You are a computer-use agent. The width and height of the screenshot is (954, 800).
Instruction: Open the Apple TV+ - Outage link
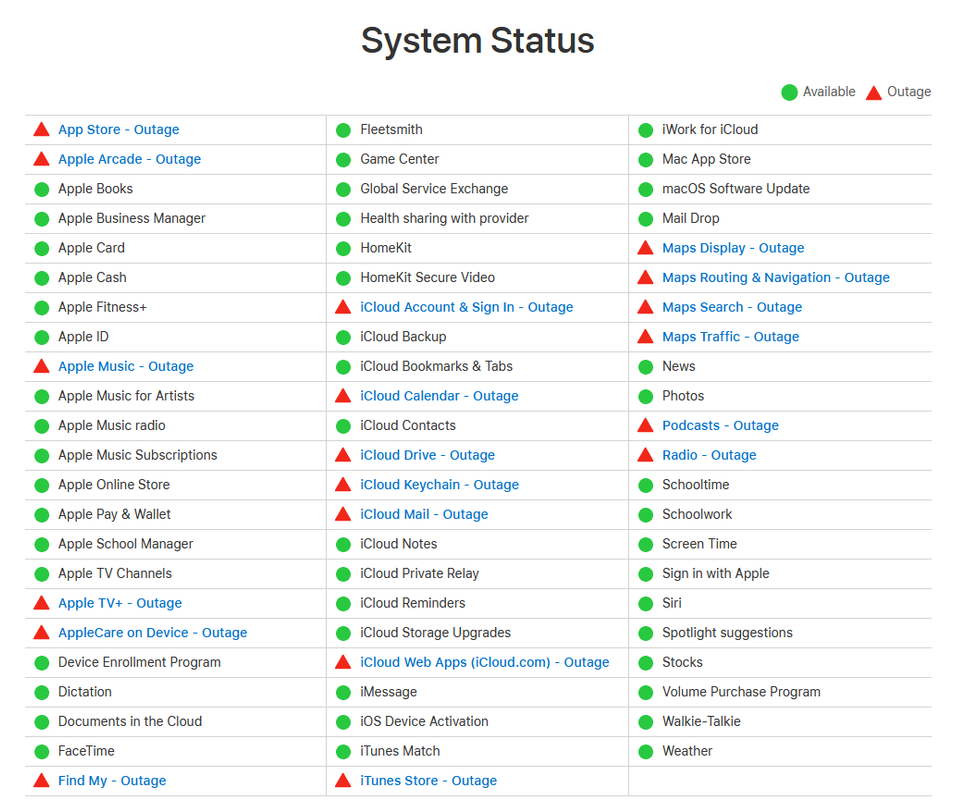(x=120, y=603)
